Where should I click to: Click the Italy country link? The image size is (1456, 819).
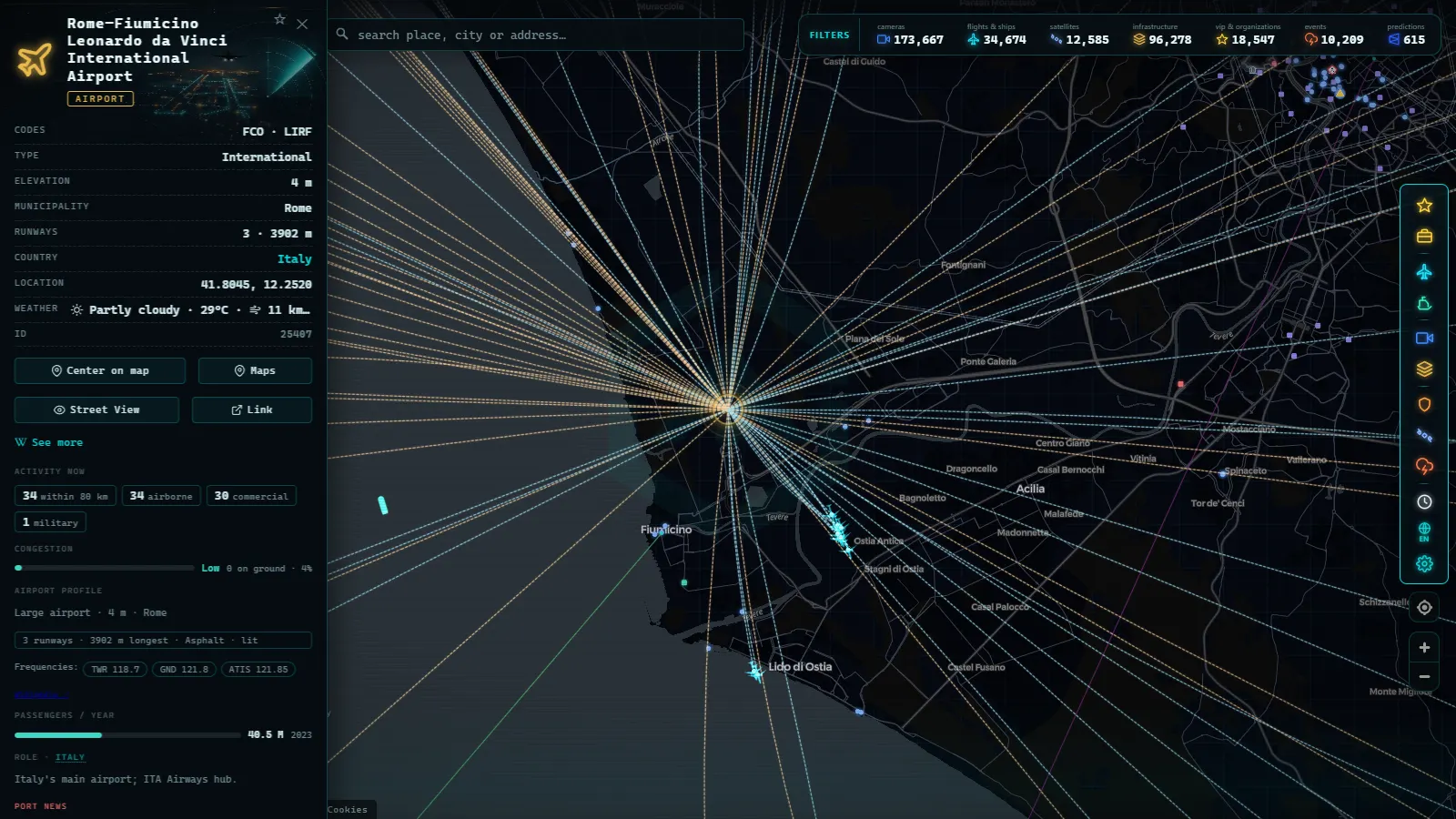coord(295,258)
